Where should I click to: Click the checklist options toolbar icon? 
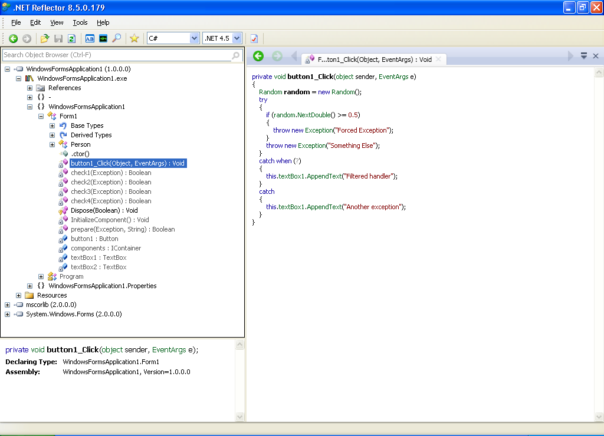click(254, 39)
